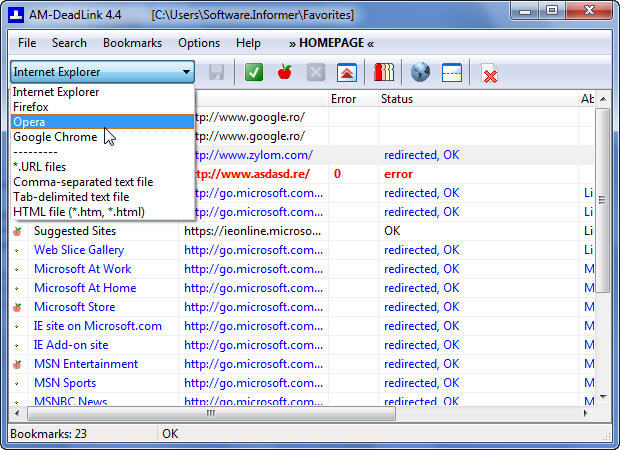Select the IE site on Microsoft.com bookmark

(98, 326)
